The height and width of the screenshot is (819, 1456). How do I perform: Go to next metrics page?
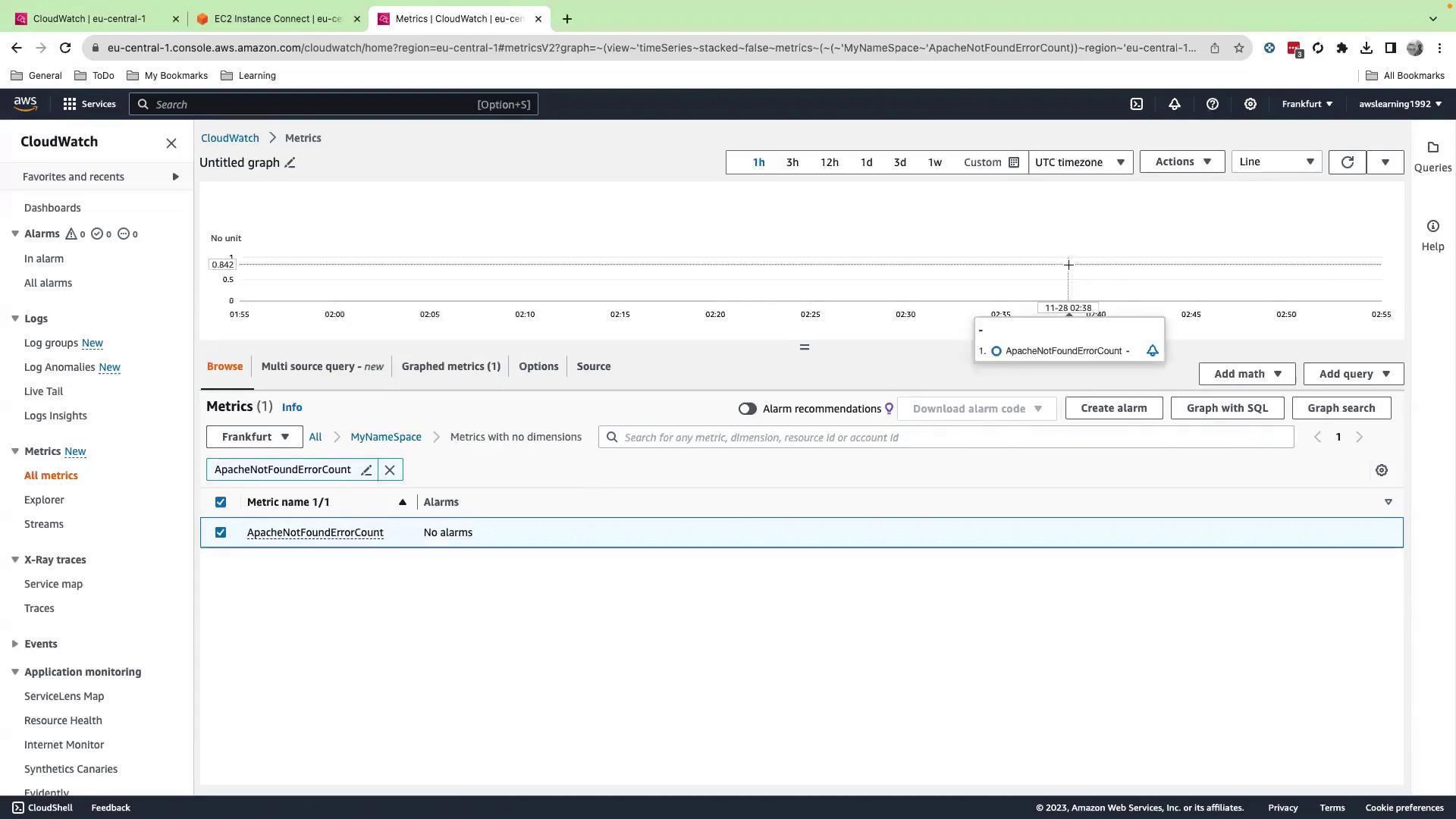1359,437
